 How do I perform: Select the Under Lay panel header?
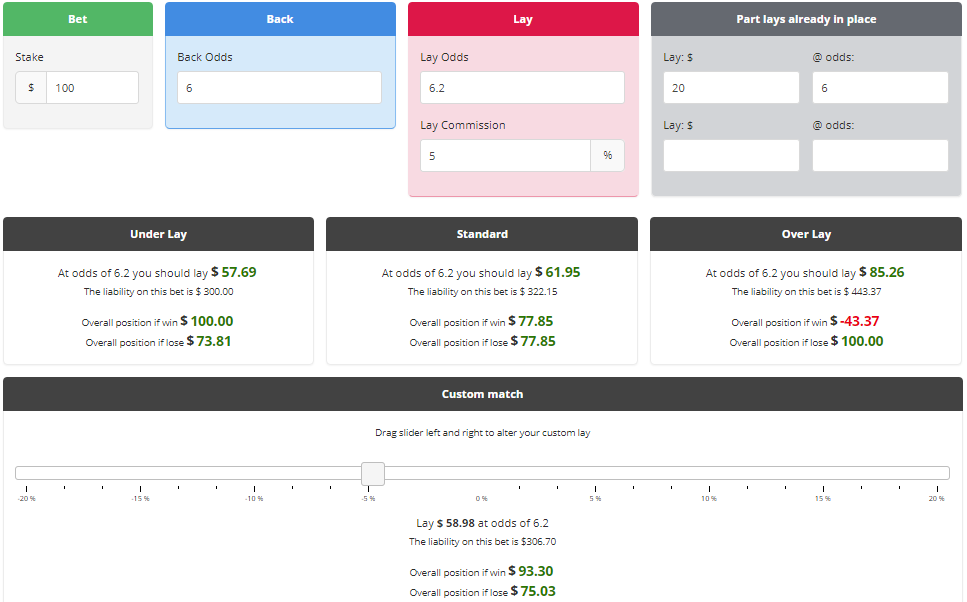pos(158,234)
